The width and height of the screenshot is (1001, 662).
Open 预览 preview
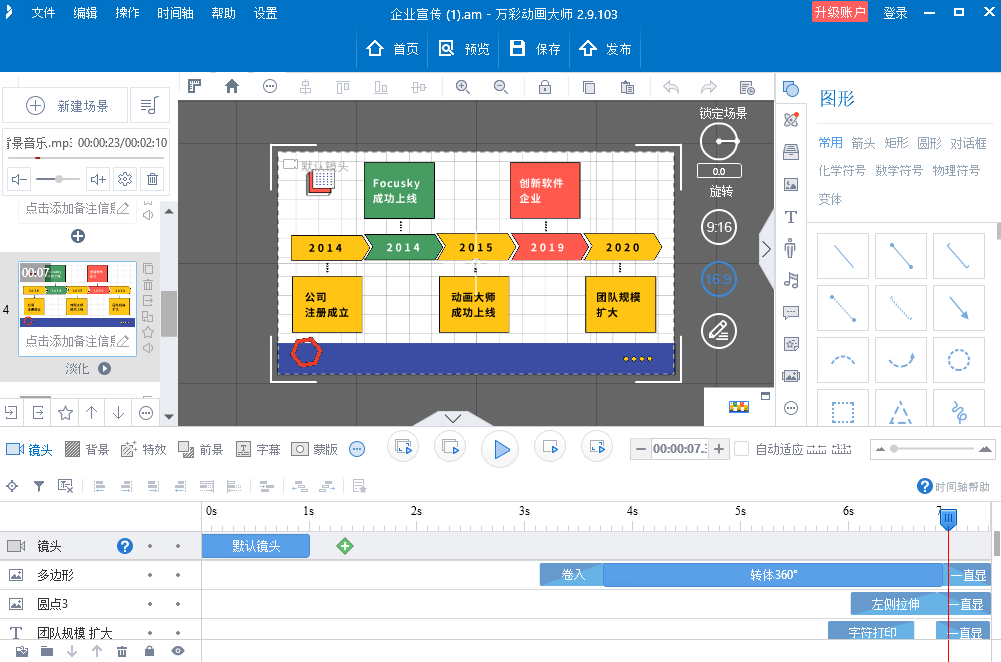click(463, 49)
